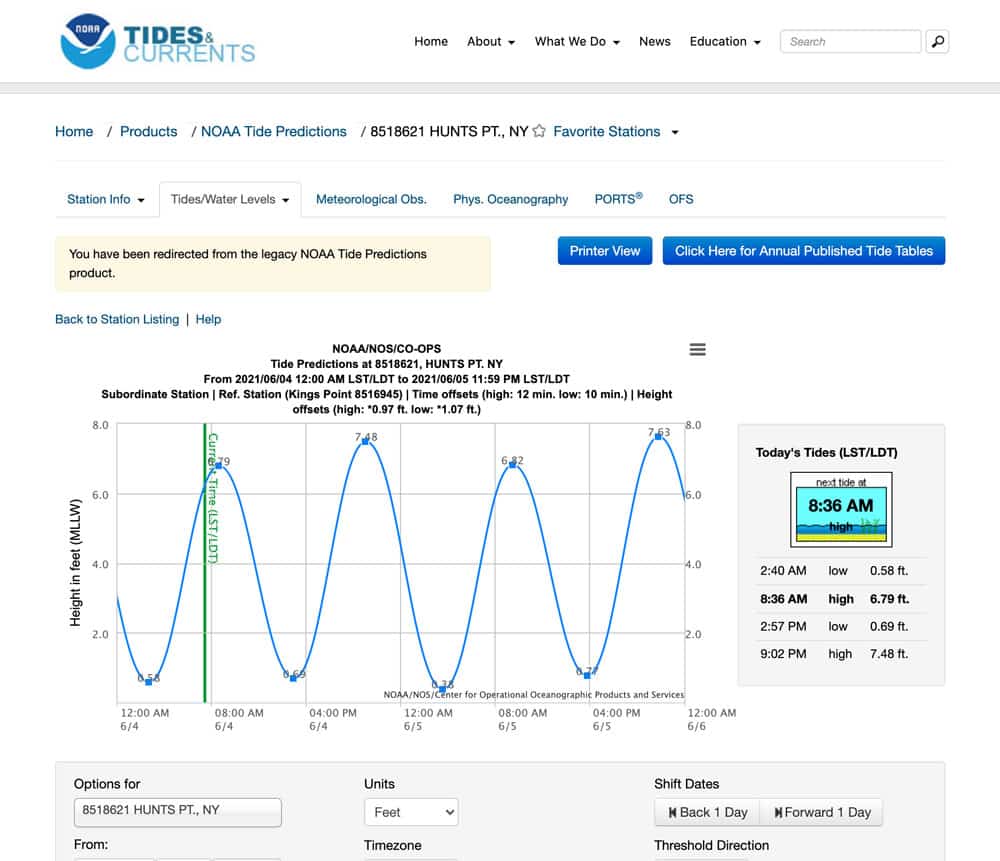Click the 04:00 PM 6/5 axis label
Viewport: 1000px width, 861px height.
[x=617, y=719]
